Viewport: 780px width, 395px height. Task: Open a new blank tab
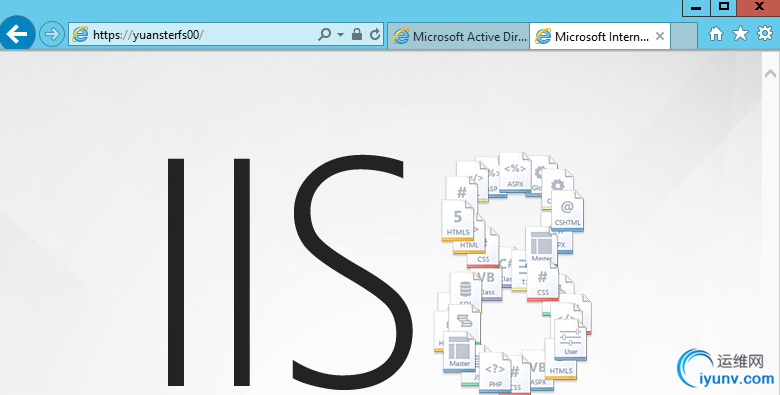click(683, 36)
